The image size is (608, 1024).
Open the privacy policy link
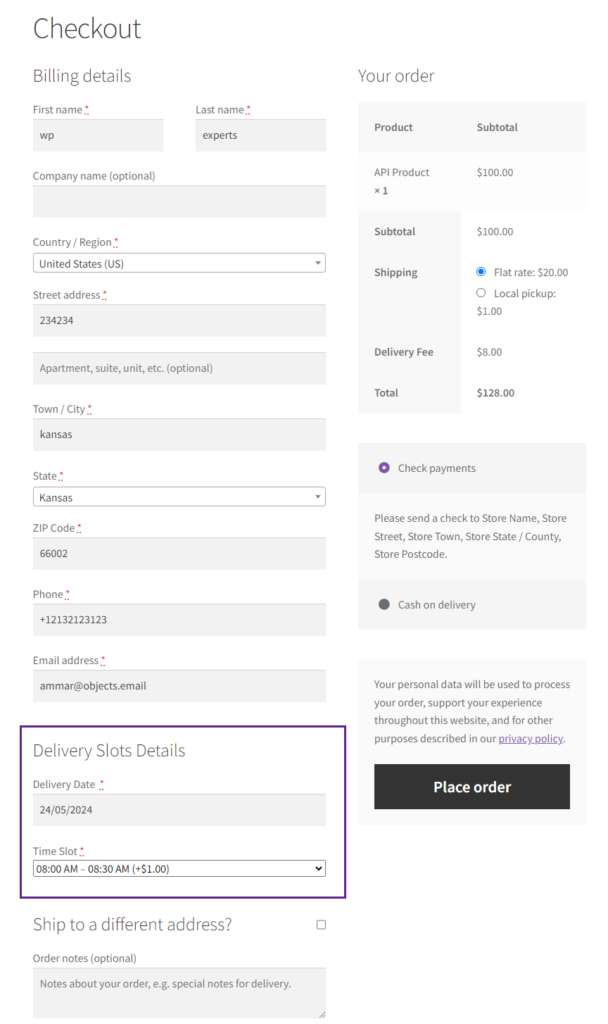pos(530,739)
